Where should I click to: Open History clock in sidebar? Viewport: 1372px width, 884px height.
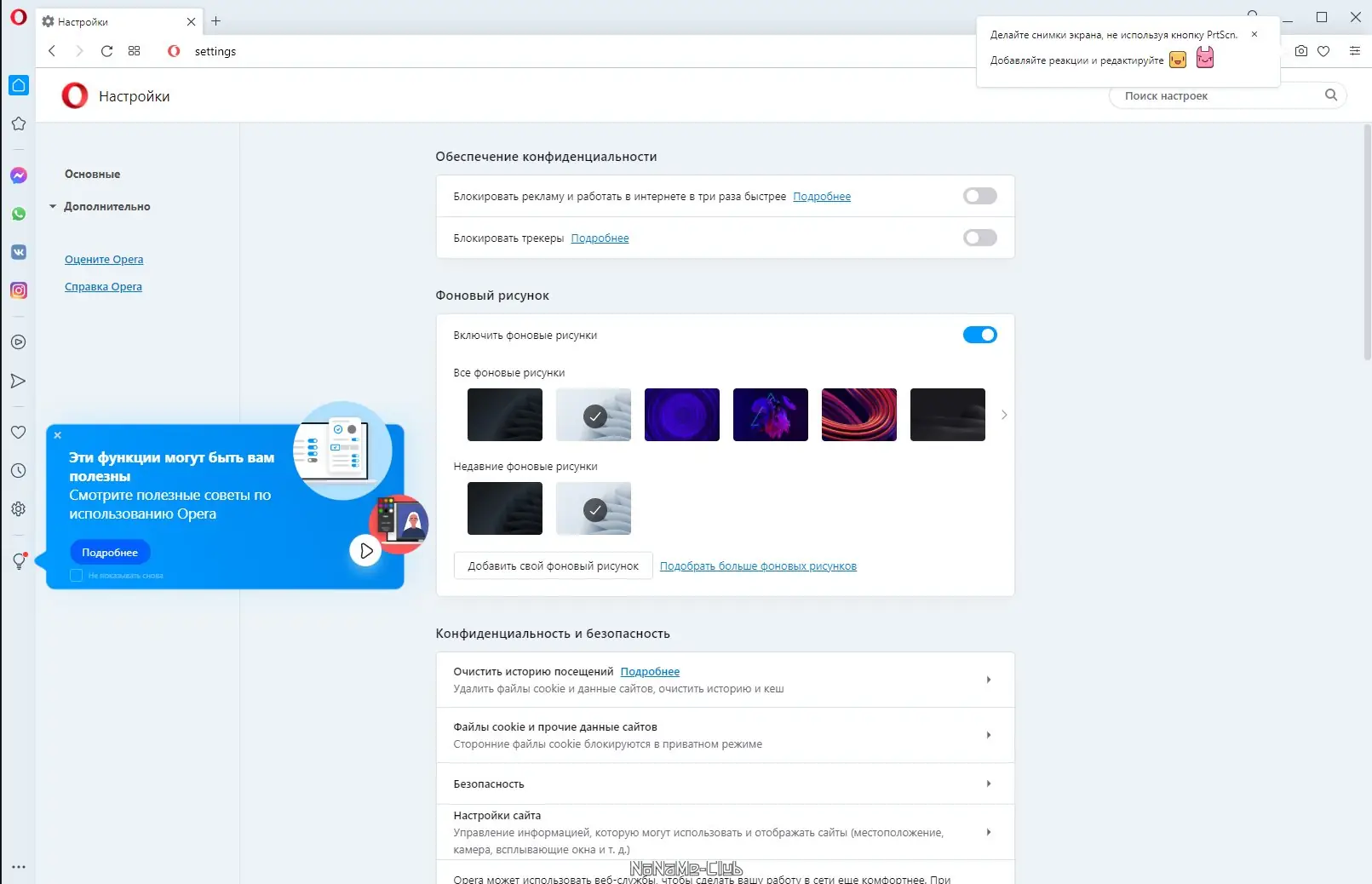click(x=19, y=471)
